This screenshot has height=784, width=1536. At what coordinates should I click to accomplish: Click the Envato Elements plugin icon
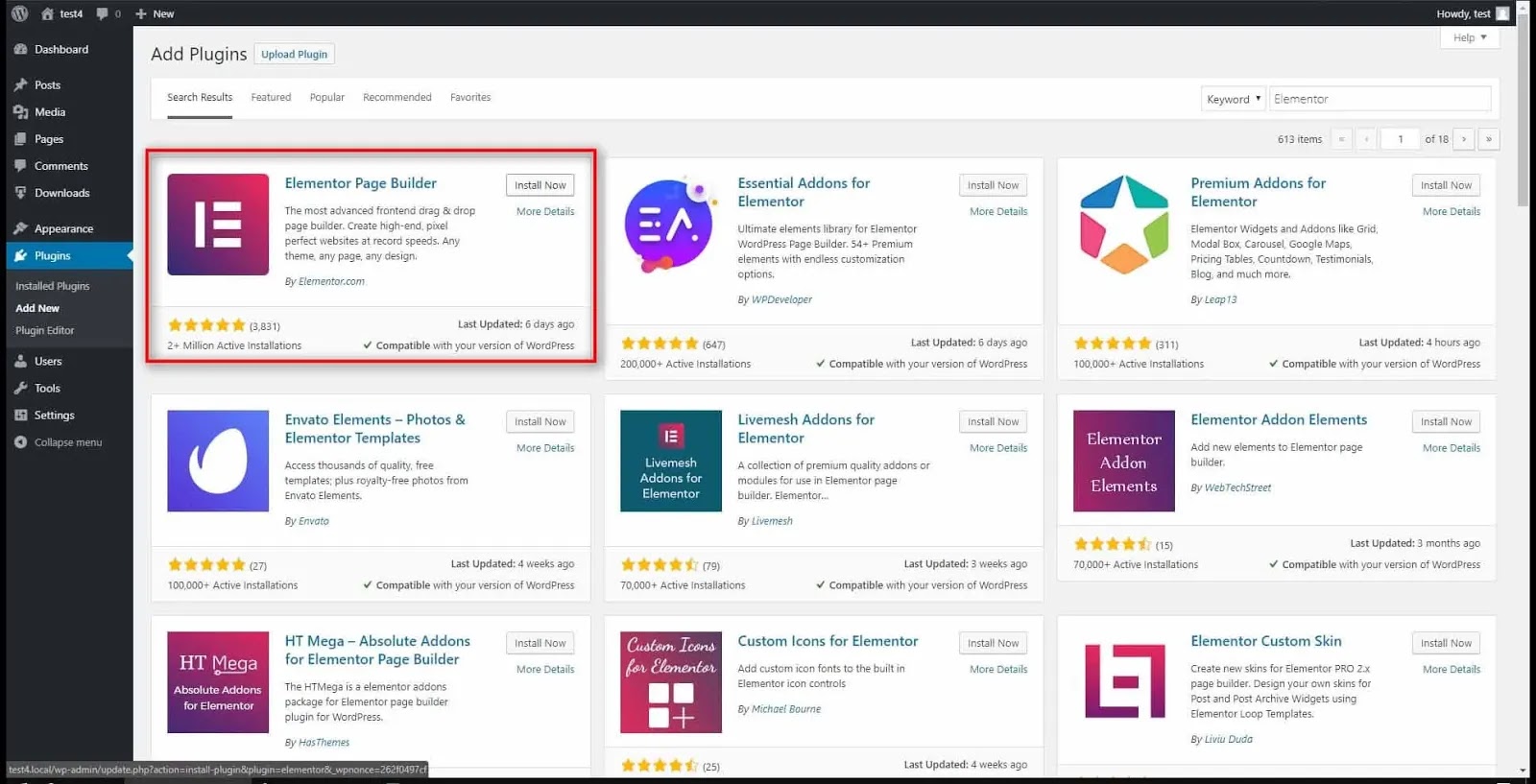pyautogui.click(x=218, y=461)
